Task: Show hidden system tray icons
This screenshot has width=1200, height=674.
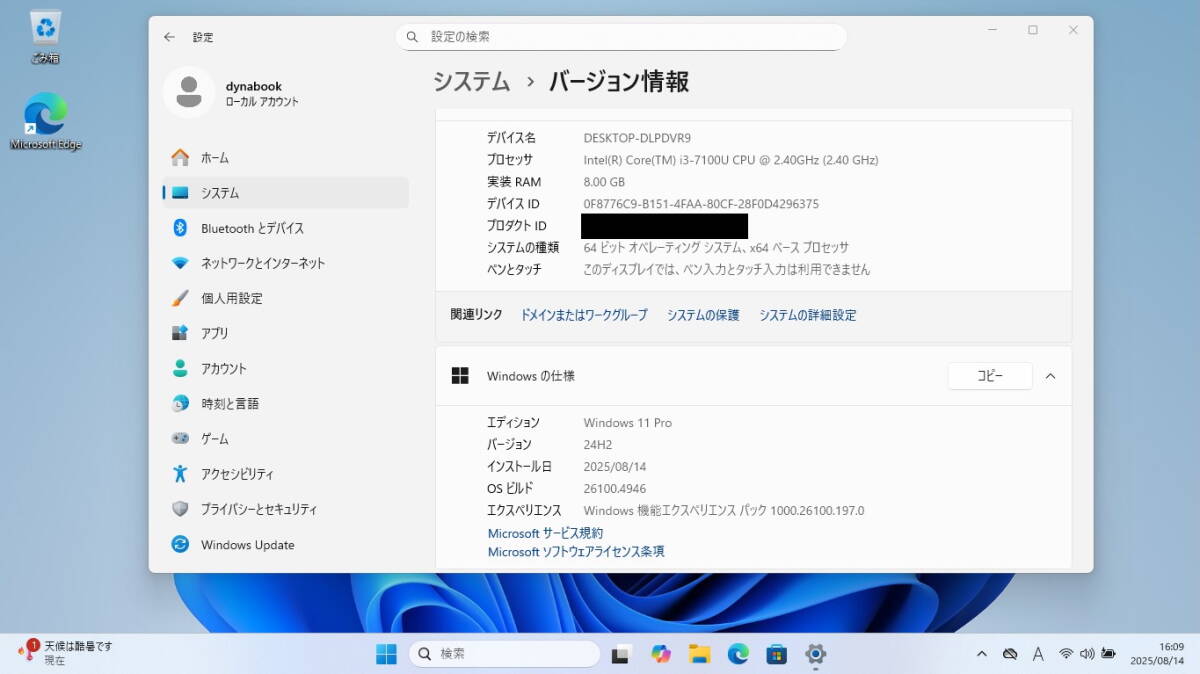Action: (982, 654)
